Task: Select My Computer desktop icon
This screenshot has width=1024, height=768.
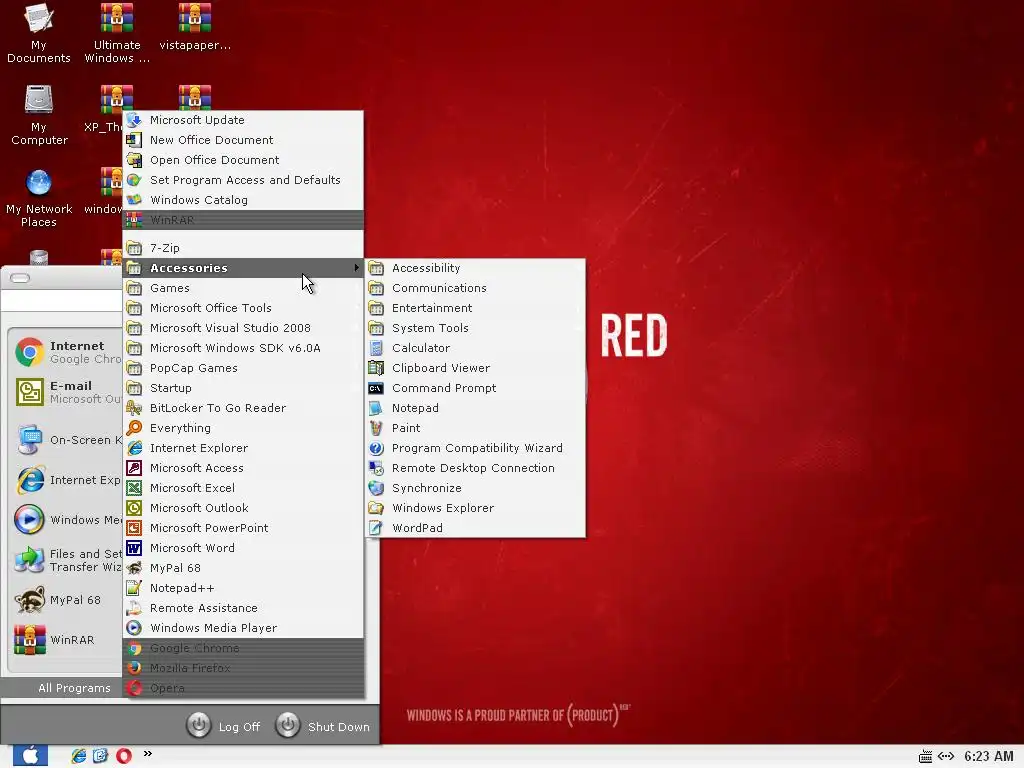Action: pyautogui.click(x=39, y=115)
